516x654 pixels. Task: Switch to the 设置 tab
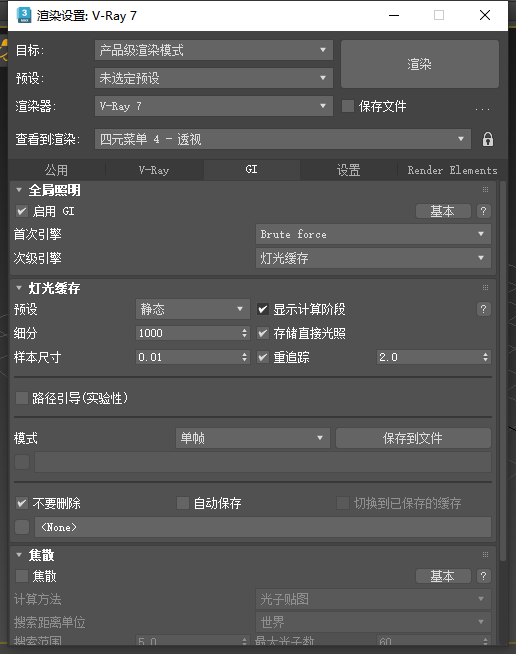tap(348, 170)
